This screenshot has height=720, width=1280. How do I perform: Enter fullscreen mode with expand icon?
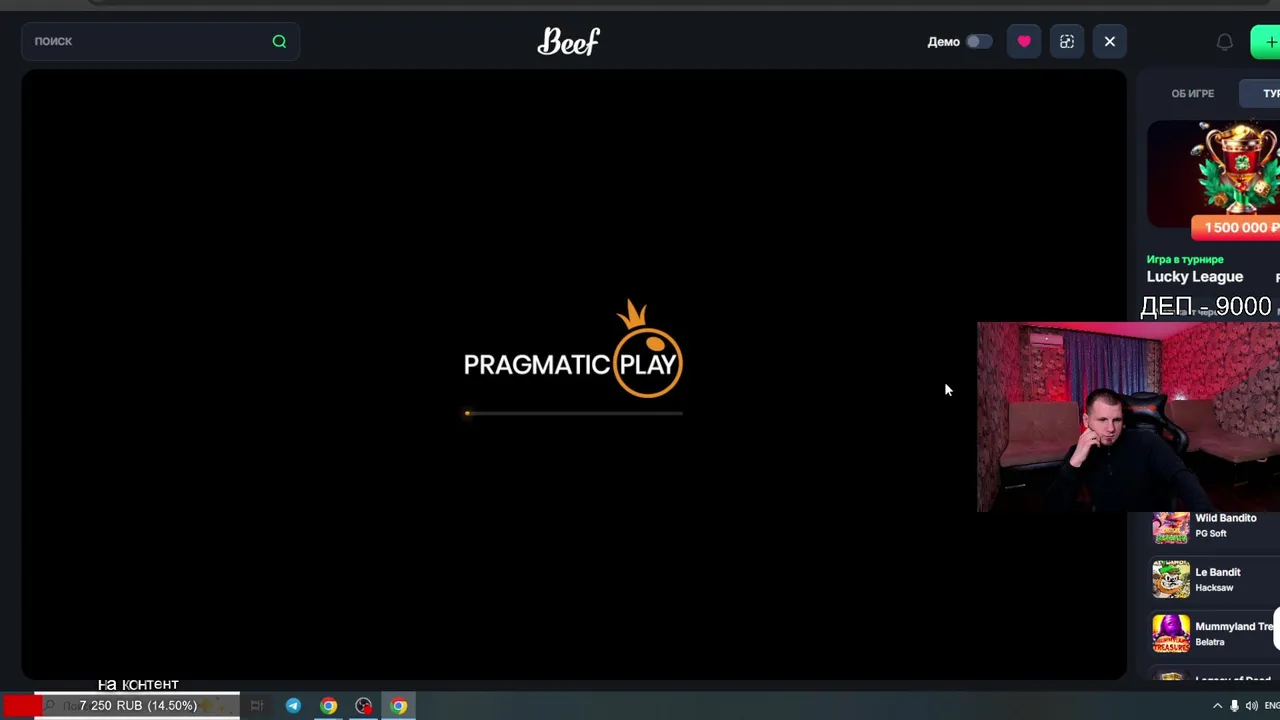[1067, 41]
